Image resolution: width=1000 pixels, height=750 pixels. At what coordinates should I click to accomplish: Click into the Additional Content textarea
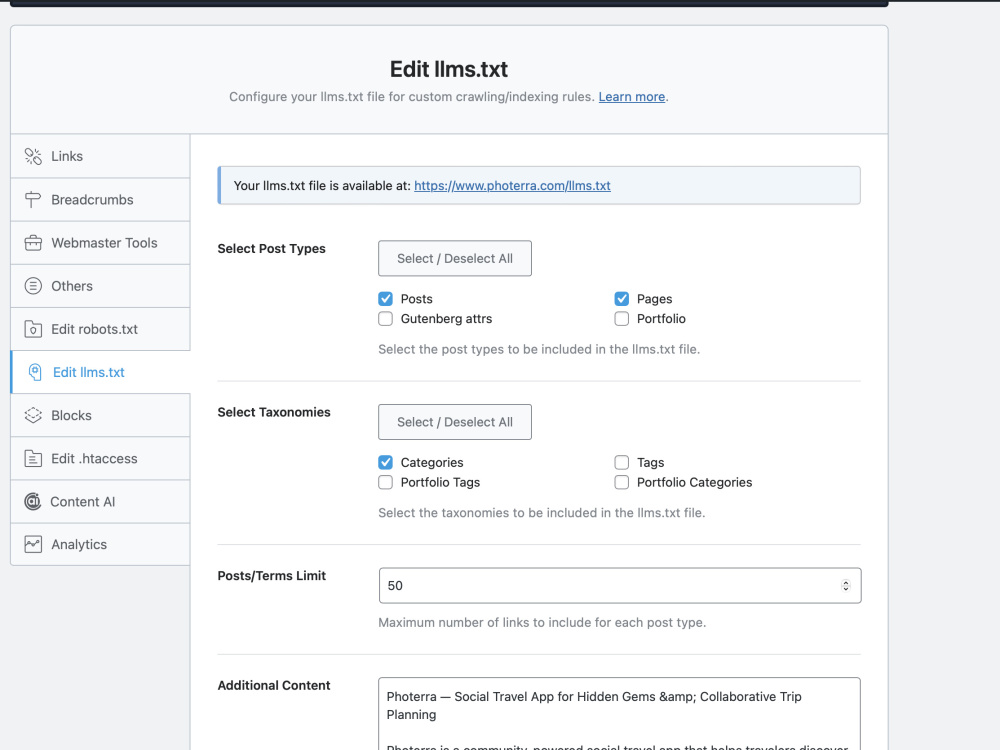click(619, 714)
